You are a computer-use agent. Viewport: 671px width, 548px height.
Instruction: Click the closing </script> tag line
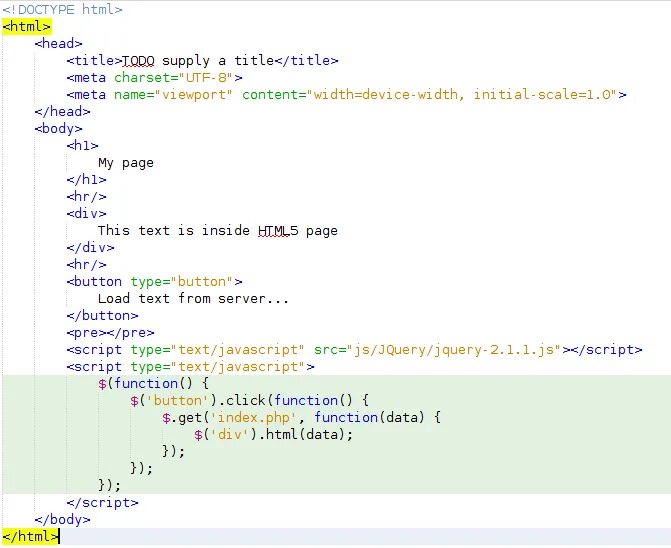point(102,503)
